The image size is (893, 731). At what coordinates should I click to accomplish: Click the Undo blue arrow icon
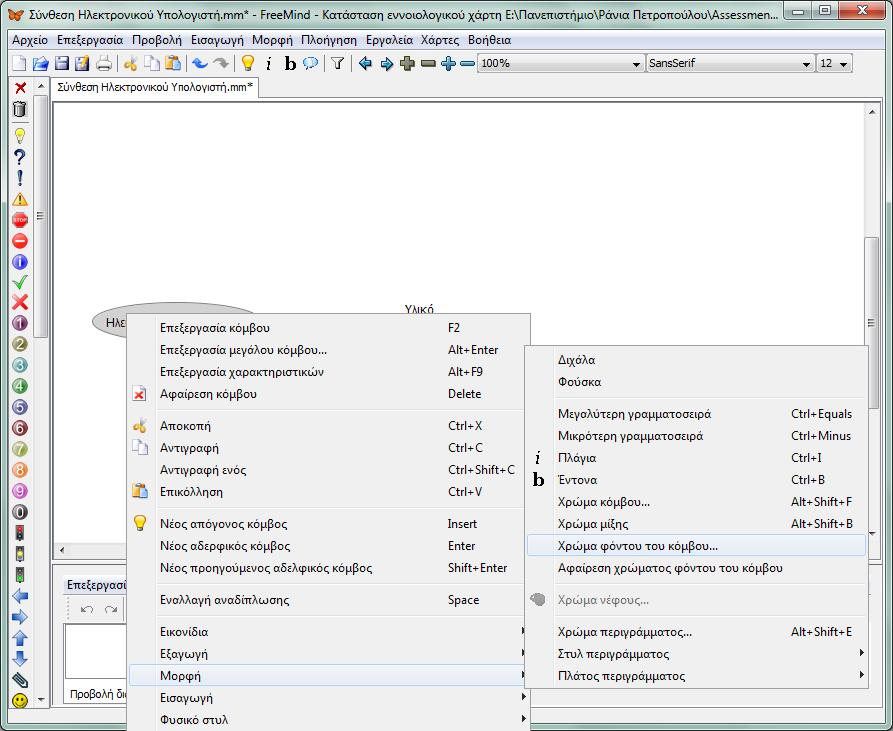click(199, 63)
